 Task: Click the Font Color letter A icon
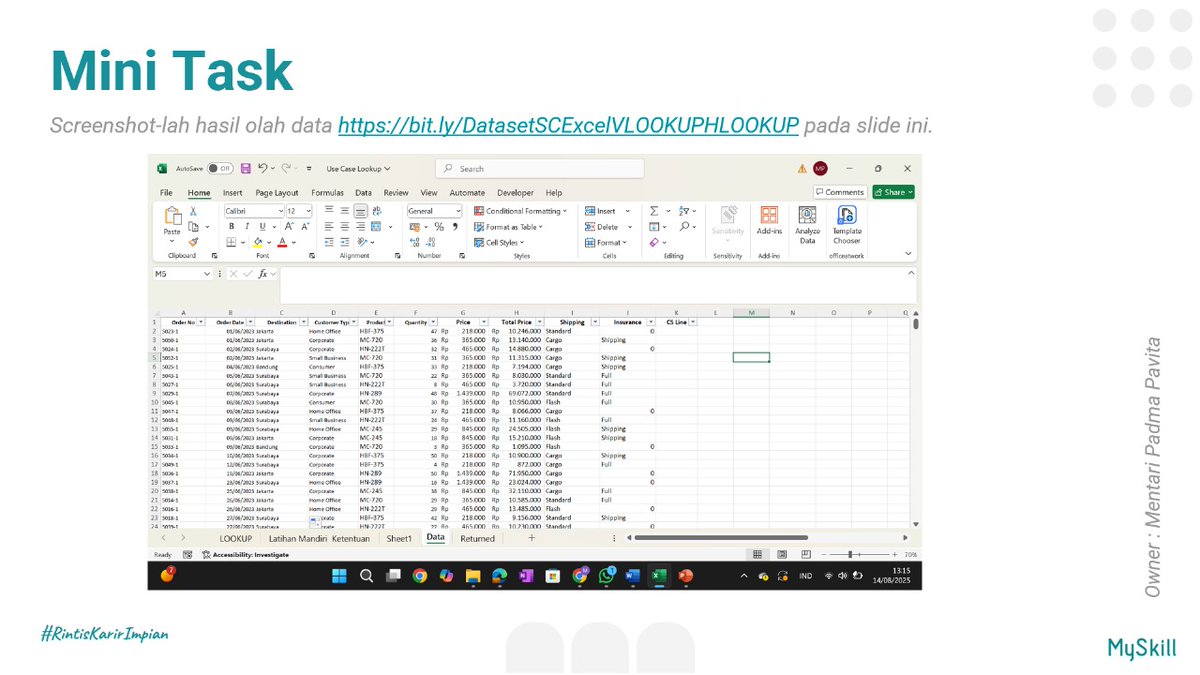[x=282, y=242]
